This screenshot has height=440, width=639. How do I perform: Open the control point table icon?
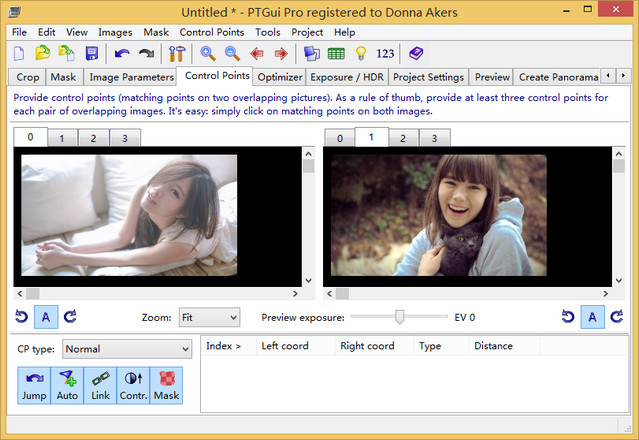pyautogui.click(x=335, y=54)
